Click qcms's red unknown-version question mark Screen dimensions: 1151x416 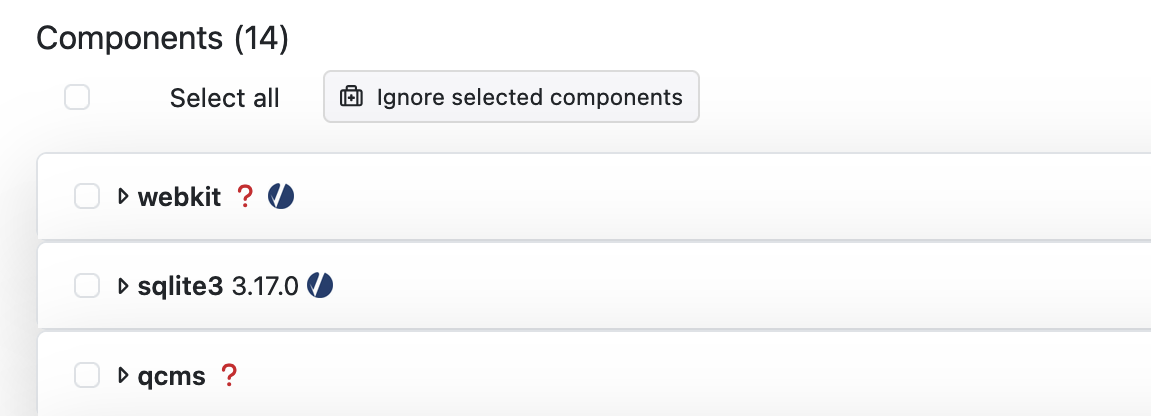point(229,376)
